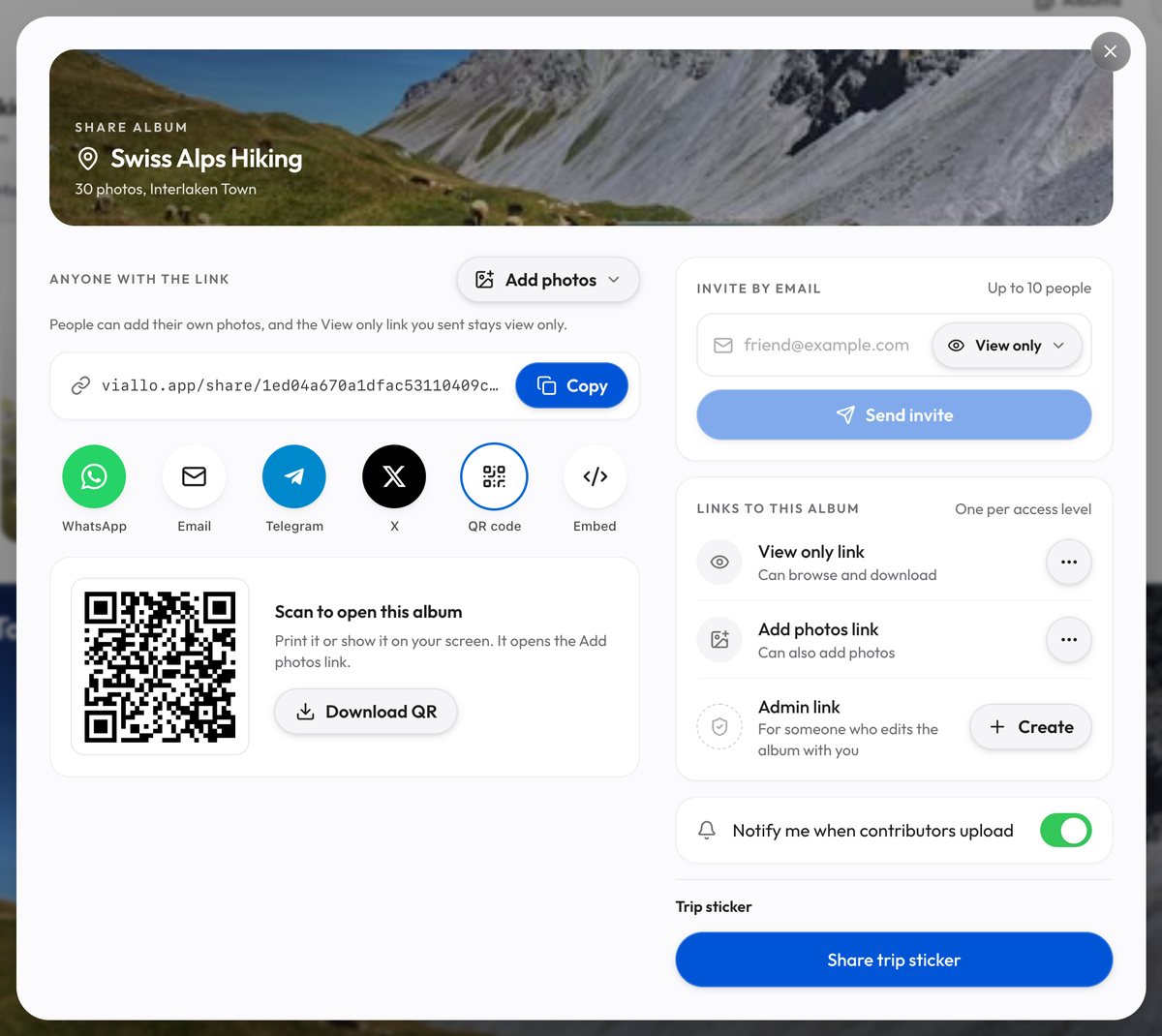Screen dimensions: 1162x1036
Task: Click the One per access level text
Action: (1023, 509)
